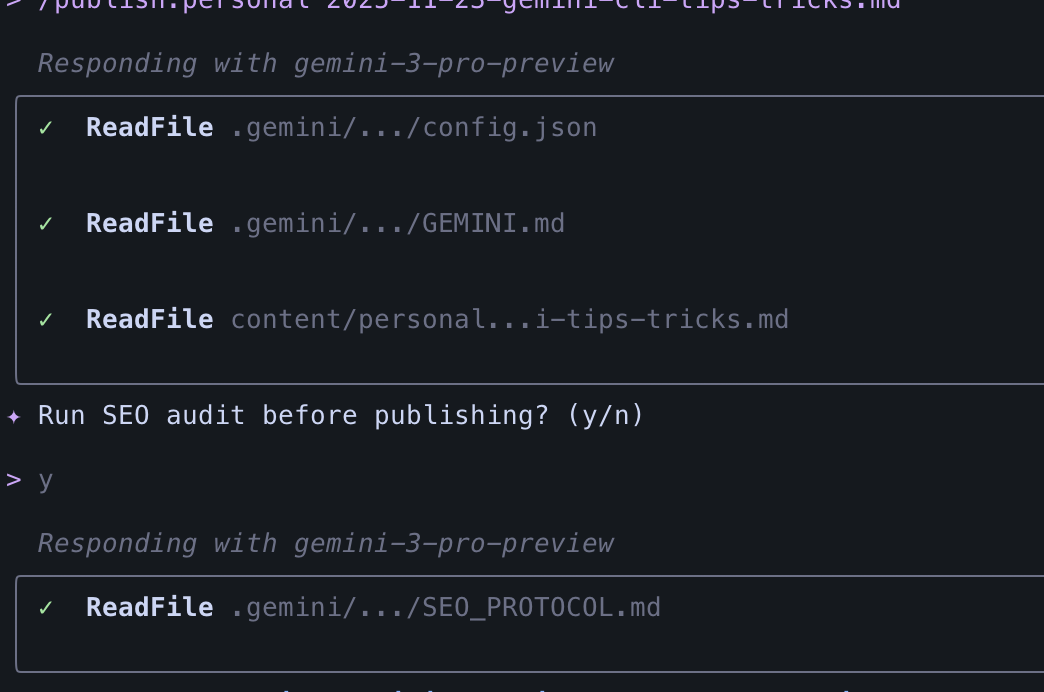Click the typed 'y' confirmation response
This screenshot has width=1044, height=692.
click(x=45, y=479)
